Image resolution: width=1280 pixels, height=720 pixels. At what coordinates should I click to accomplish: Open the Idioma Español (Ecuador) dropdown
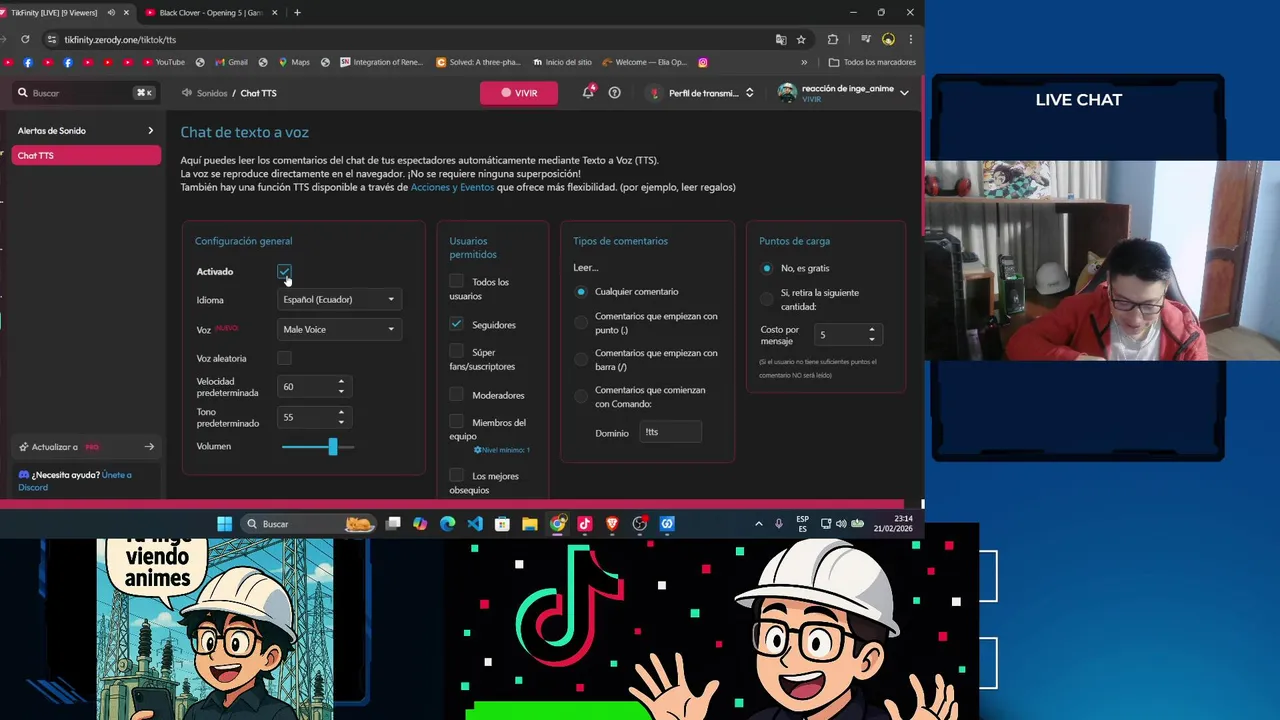[339, 299]
